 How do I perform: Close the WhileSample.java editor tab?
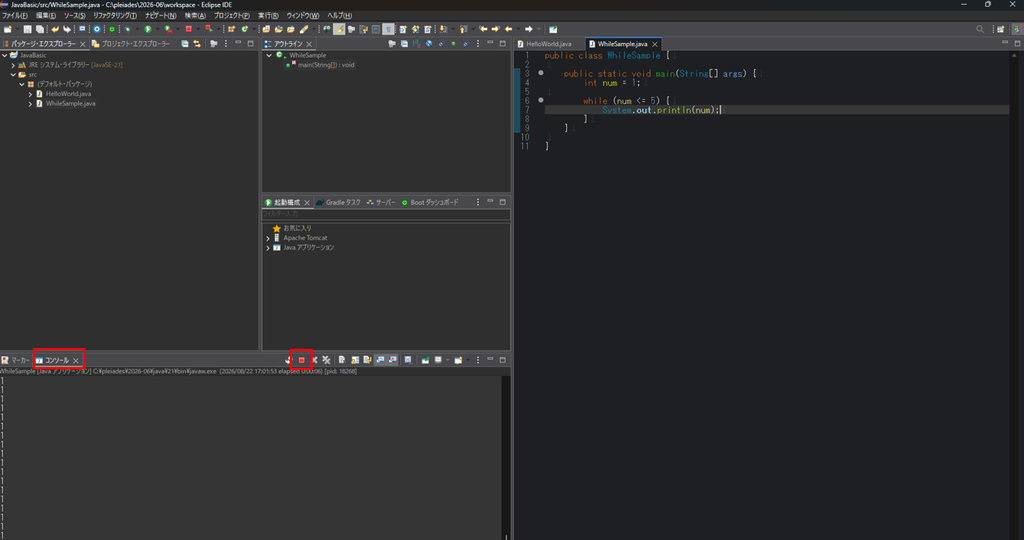tap(654, 44)
